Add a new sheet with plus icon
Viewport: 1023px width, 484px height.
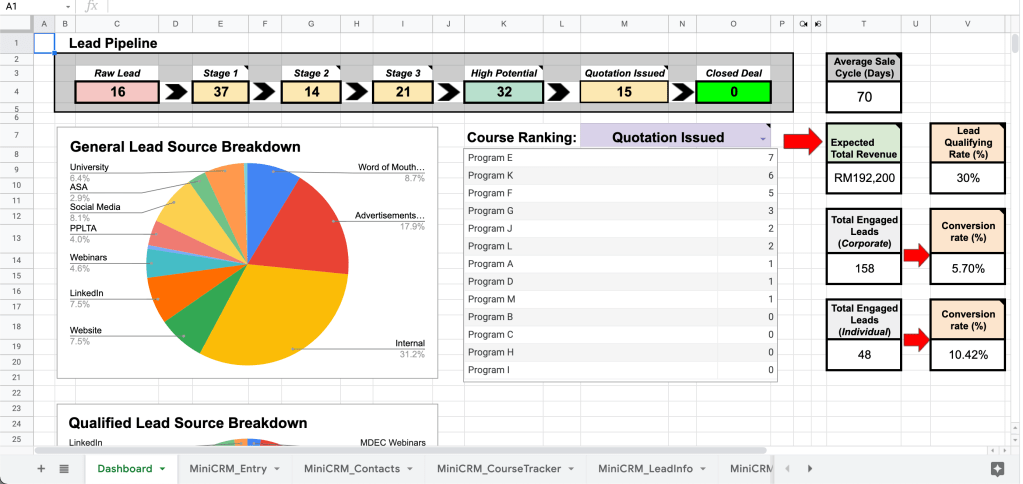[x=41, y=468]
